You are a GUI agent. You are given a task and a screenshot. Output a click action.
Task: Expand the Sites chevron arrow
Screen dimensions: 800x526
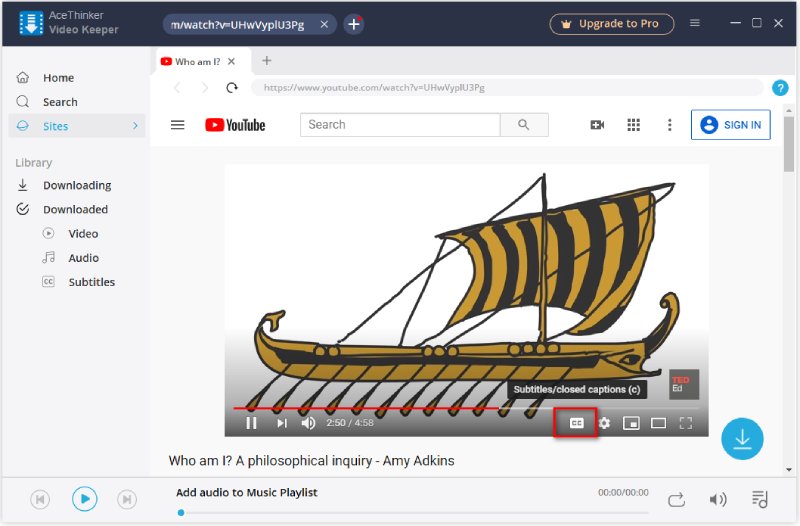[135, 126]
